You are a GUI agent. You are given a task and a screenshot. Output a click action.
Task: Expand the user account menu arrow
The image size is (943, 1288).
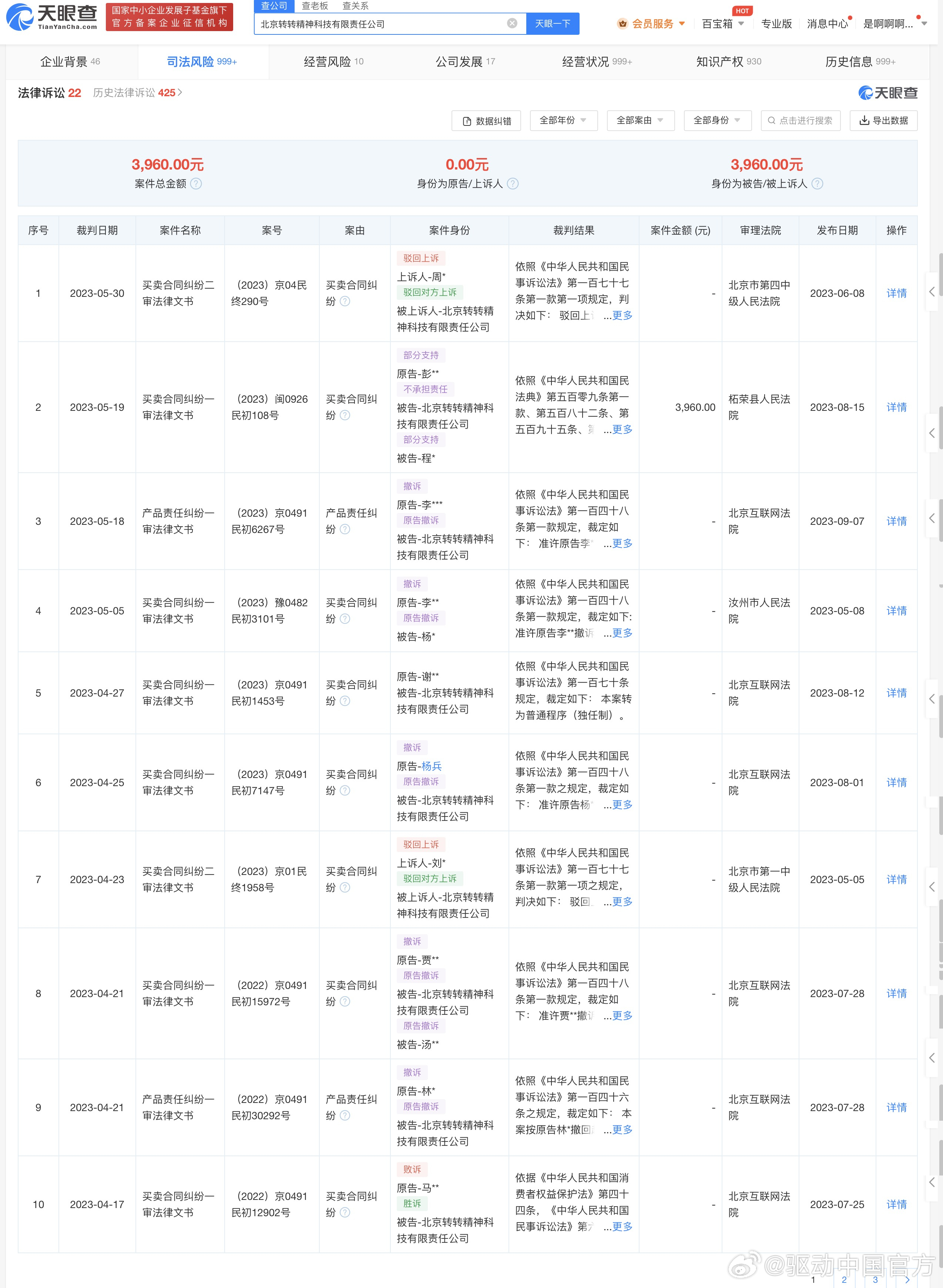pyautogui.click(x=925, y=23)
